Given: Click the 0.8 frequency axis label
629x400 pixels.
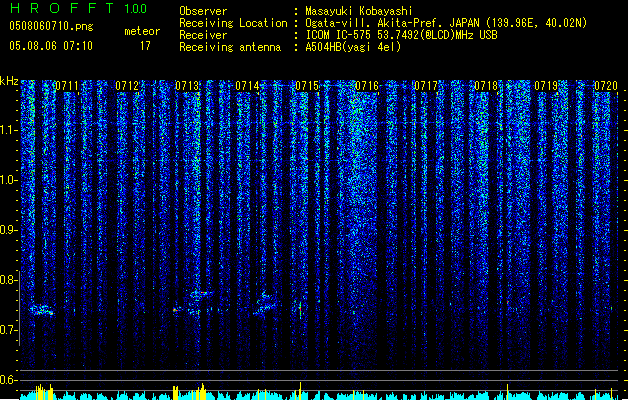Looking at the screenshot, I should coord(9,280).
